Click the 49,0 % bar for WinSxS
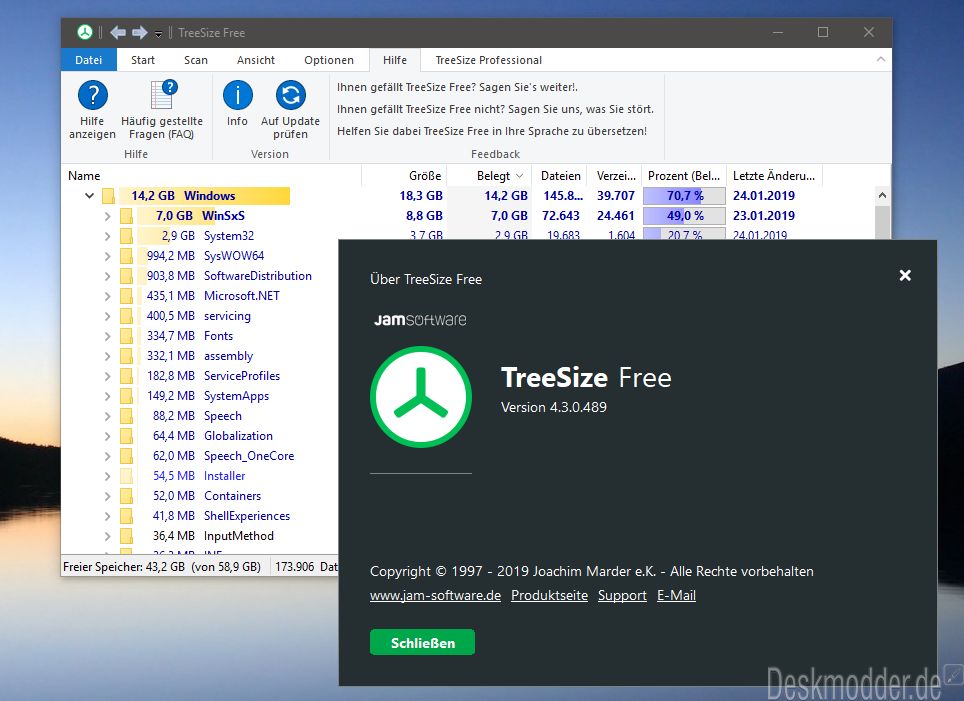 [684, 216]
